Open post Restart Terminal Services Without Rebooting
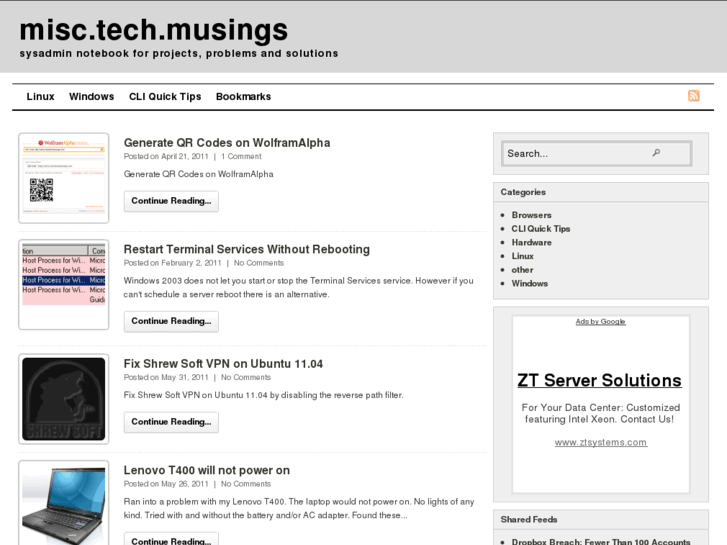Viewport: 727px width, 545px height. [x=247, y=250]
